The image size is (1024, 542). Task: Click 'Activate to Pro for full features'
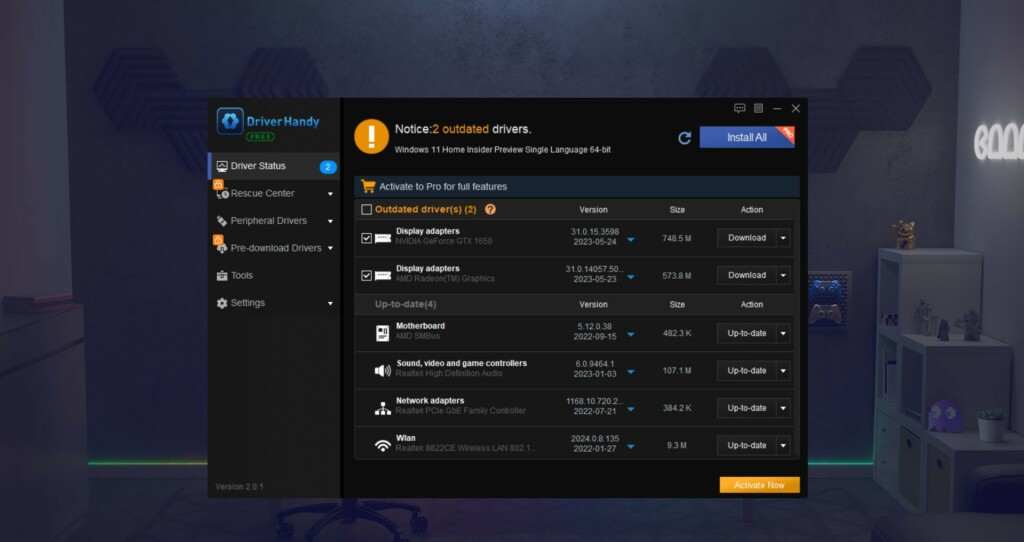[x=443, y=187]
